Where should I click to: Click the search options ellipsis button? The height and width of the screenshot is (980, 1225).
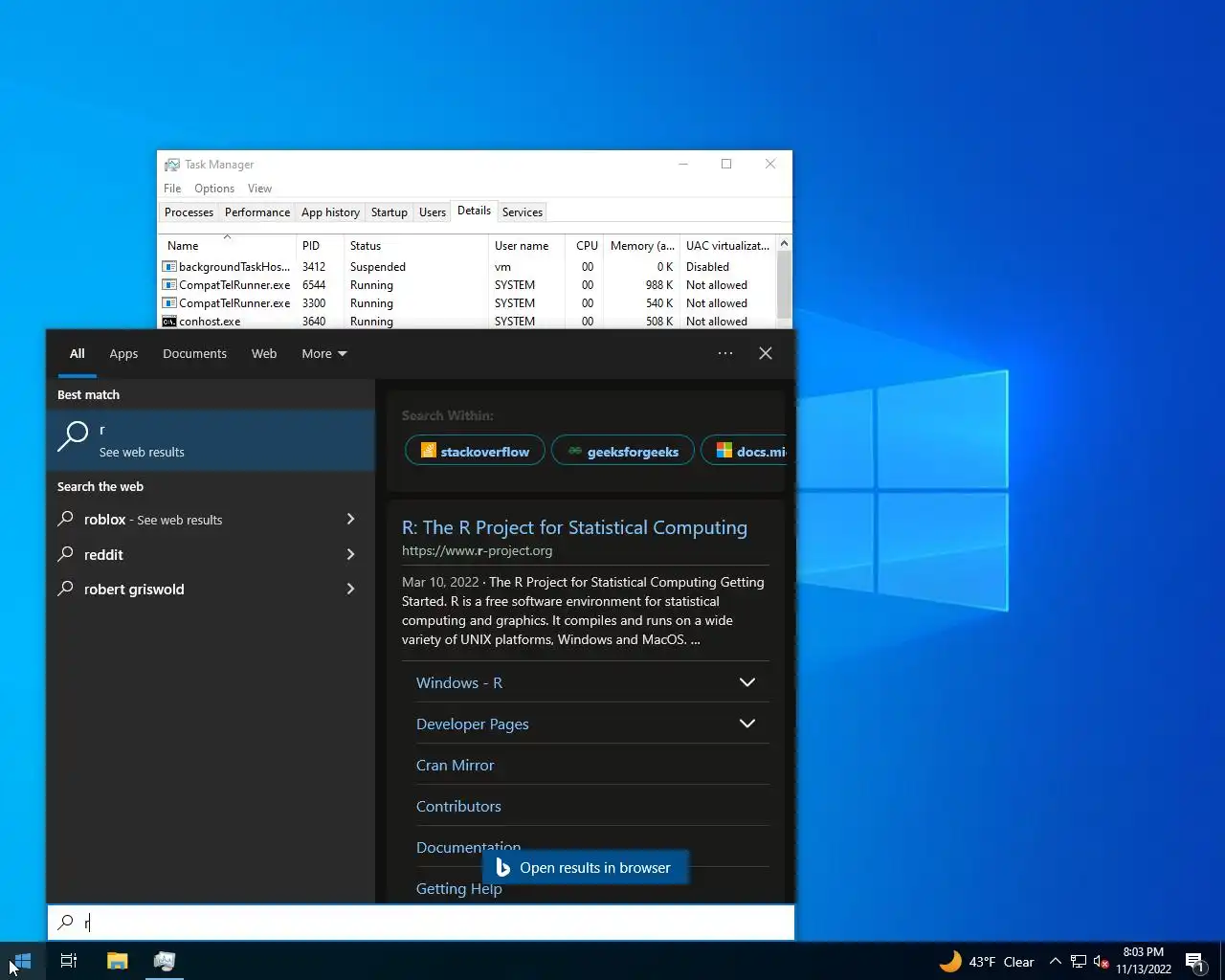tap(725, 353)
